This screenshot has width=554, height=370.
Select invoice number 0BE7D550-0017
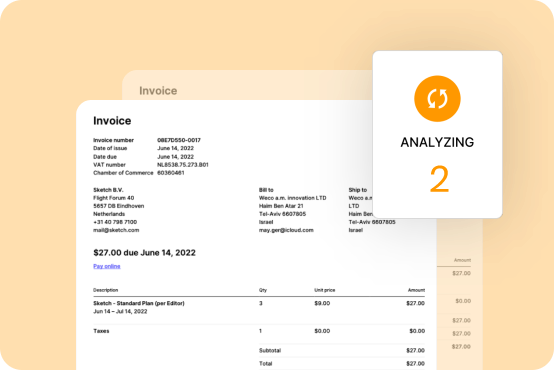click(x=179, y=140)
